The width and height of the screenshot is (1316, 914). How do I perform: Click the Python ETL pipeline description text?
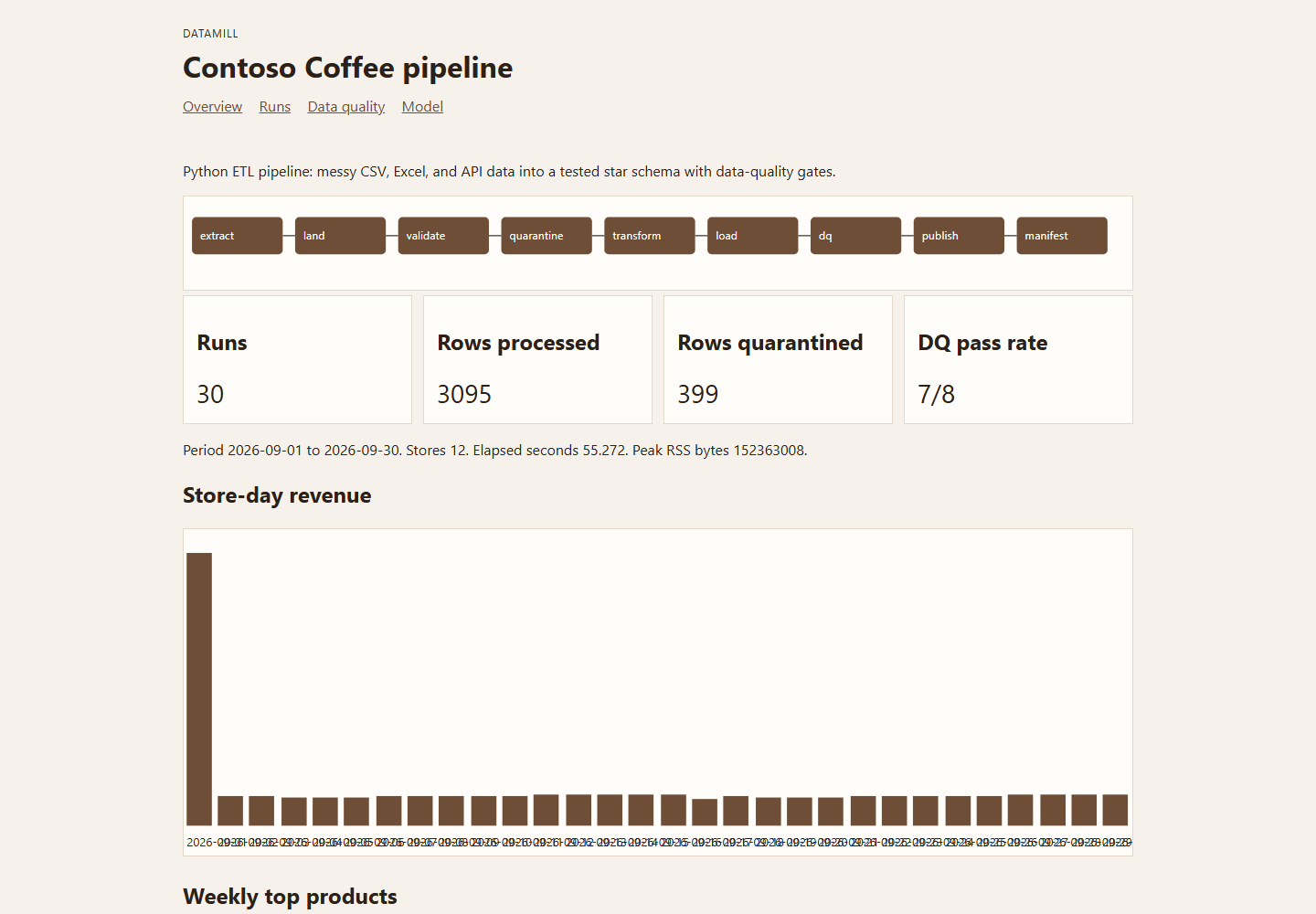point(509,172)
